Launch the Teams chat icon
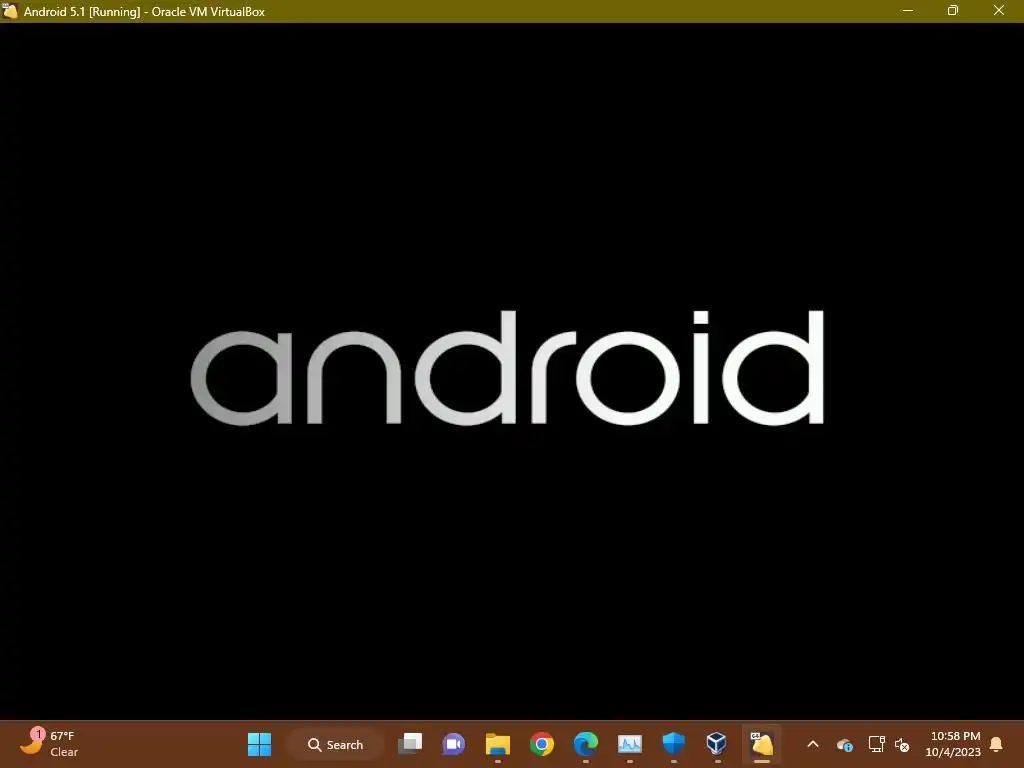The image size is (1024, 768). [454, 744]
